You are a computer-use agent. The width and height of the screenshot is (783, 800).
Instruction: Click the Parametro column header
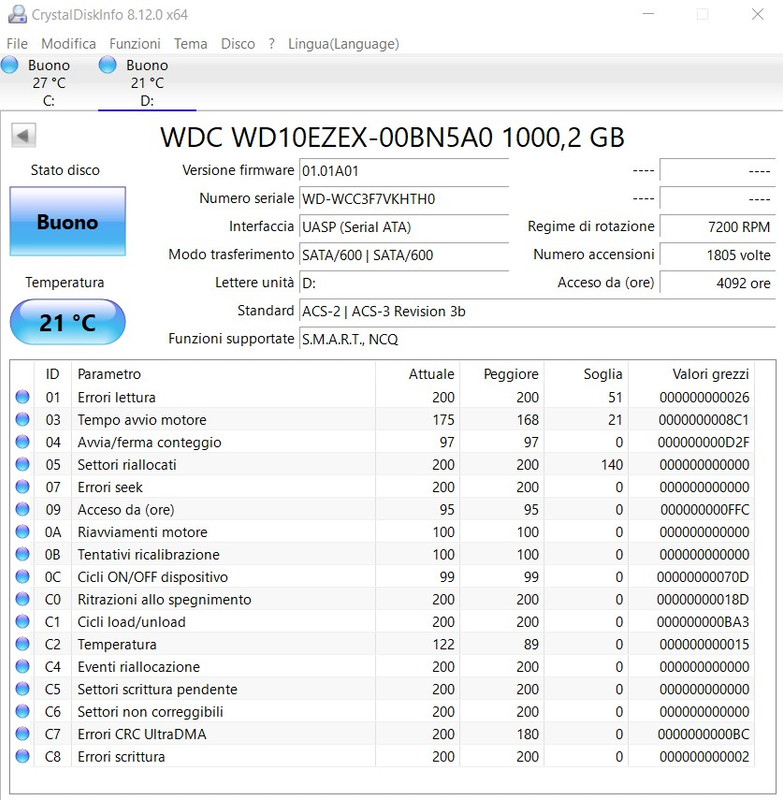click(223, 374)
